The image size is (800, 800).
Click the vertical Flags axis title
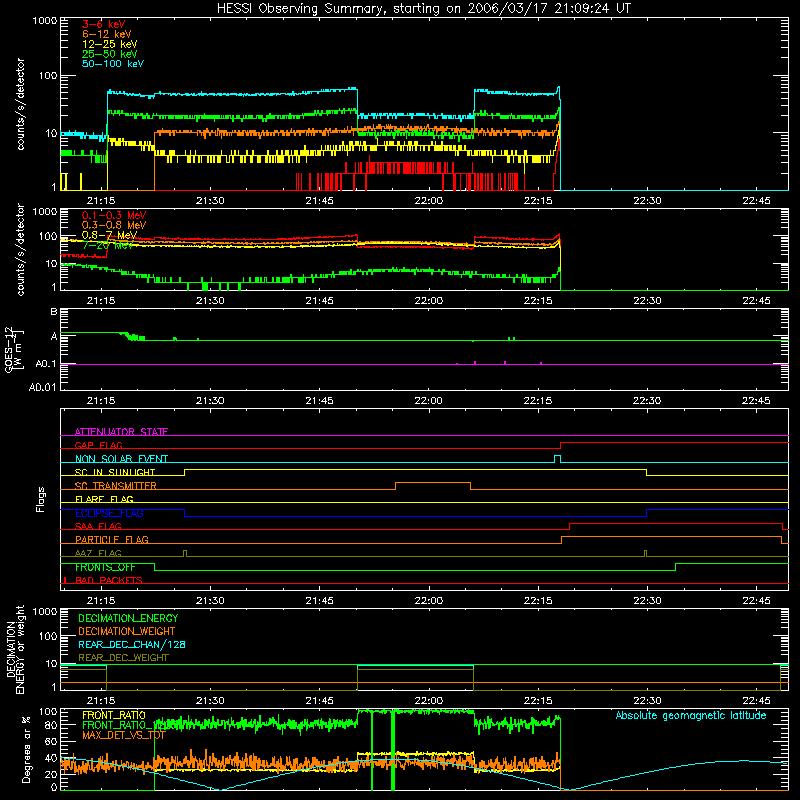click(41, 499)
